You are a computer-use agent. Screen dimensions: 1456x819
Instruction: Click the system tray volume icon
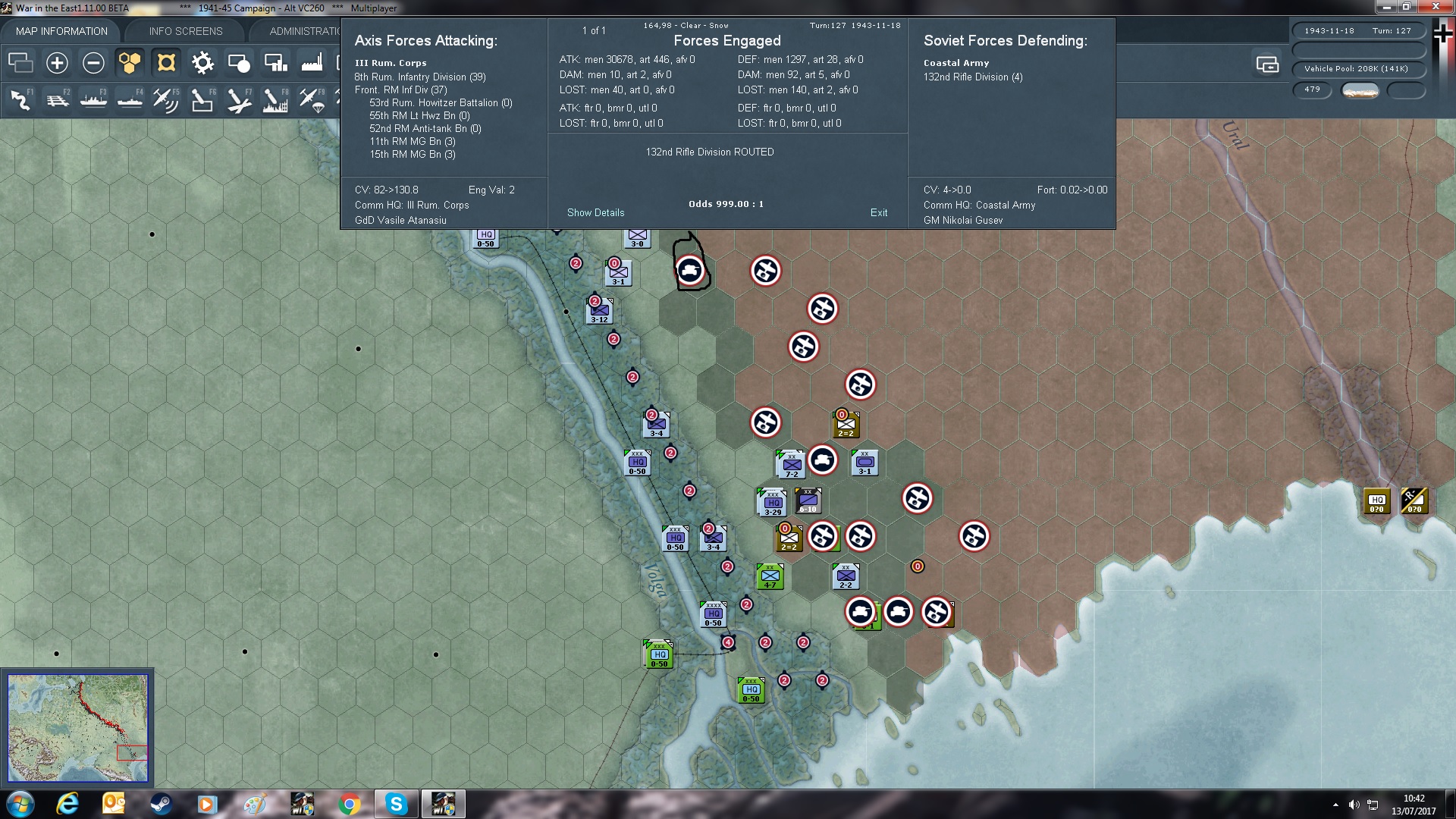click(x=1354, y=805)
